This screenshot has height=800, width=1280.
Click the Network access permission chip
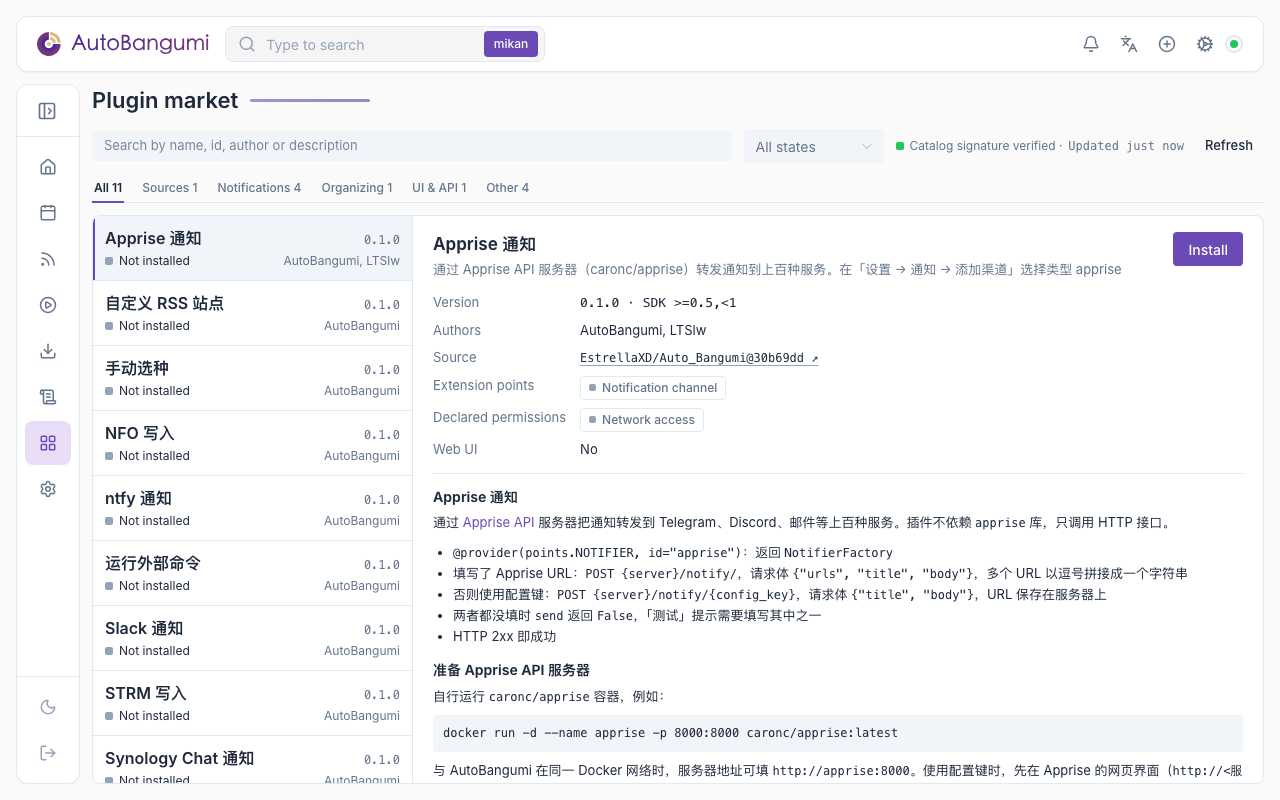[642, 420]
